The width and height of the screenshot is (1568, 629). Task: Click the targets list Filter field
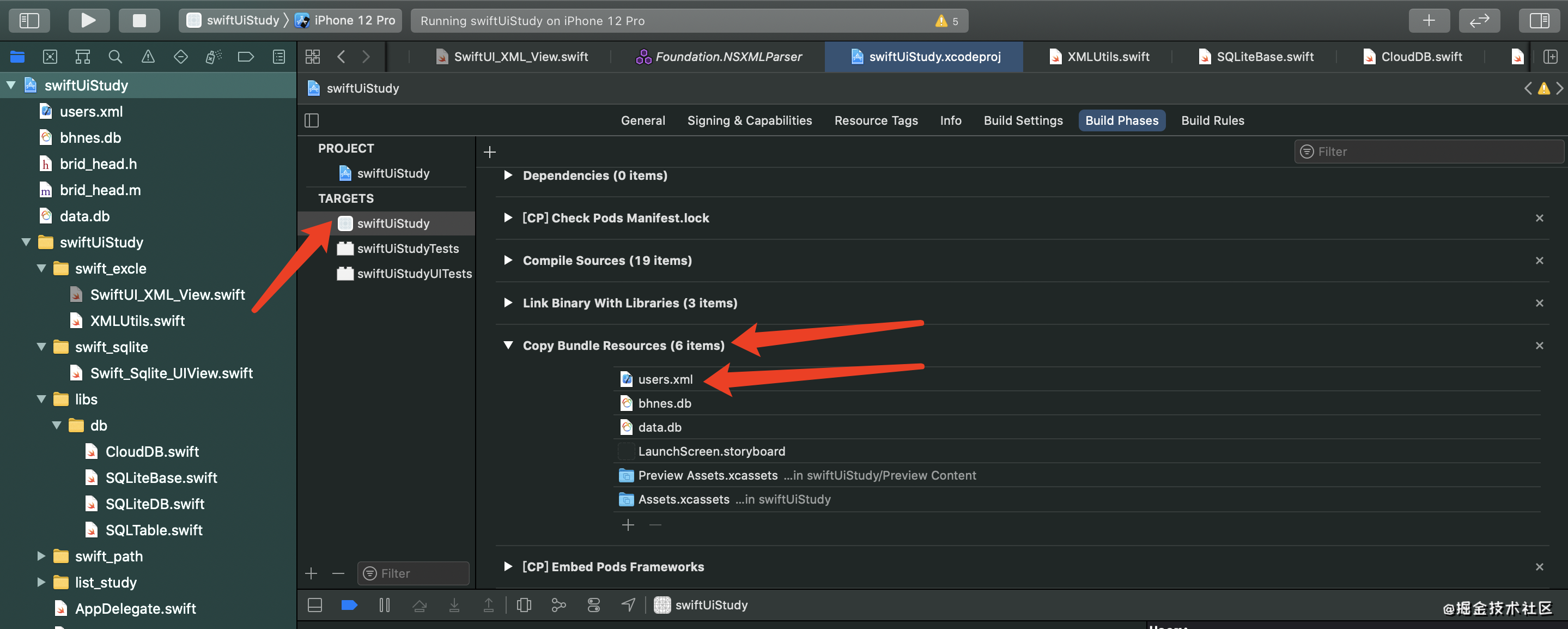click(414, 573)
